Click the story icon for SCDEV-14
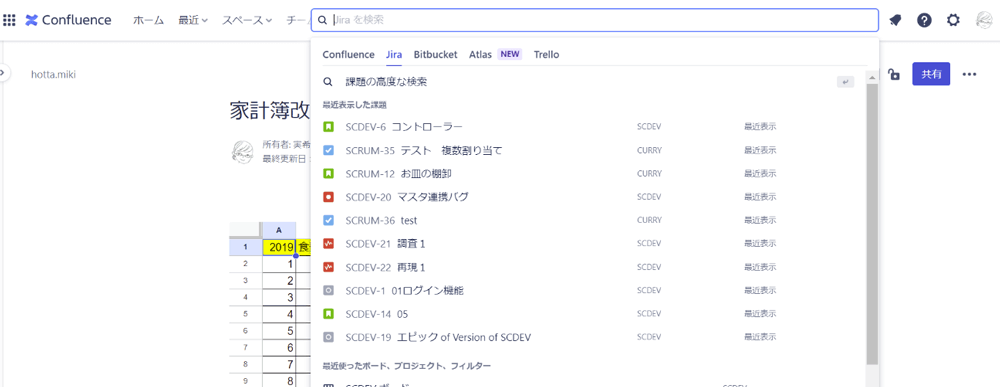This screenshot has width=1000, height=387. coord(328,314)
